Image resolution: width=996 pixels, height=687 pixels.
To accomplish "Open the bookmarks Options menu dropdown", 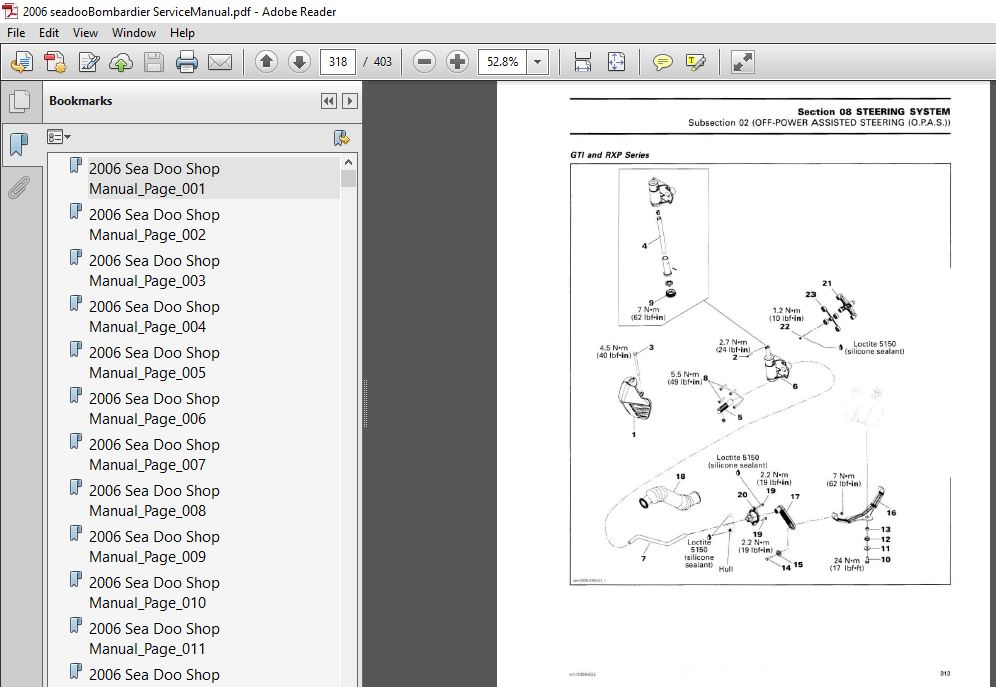I will tap(58, 137).
